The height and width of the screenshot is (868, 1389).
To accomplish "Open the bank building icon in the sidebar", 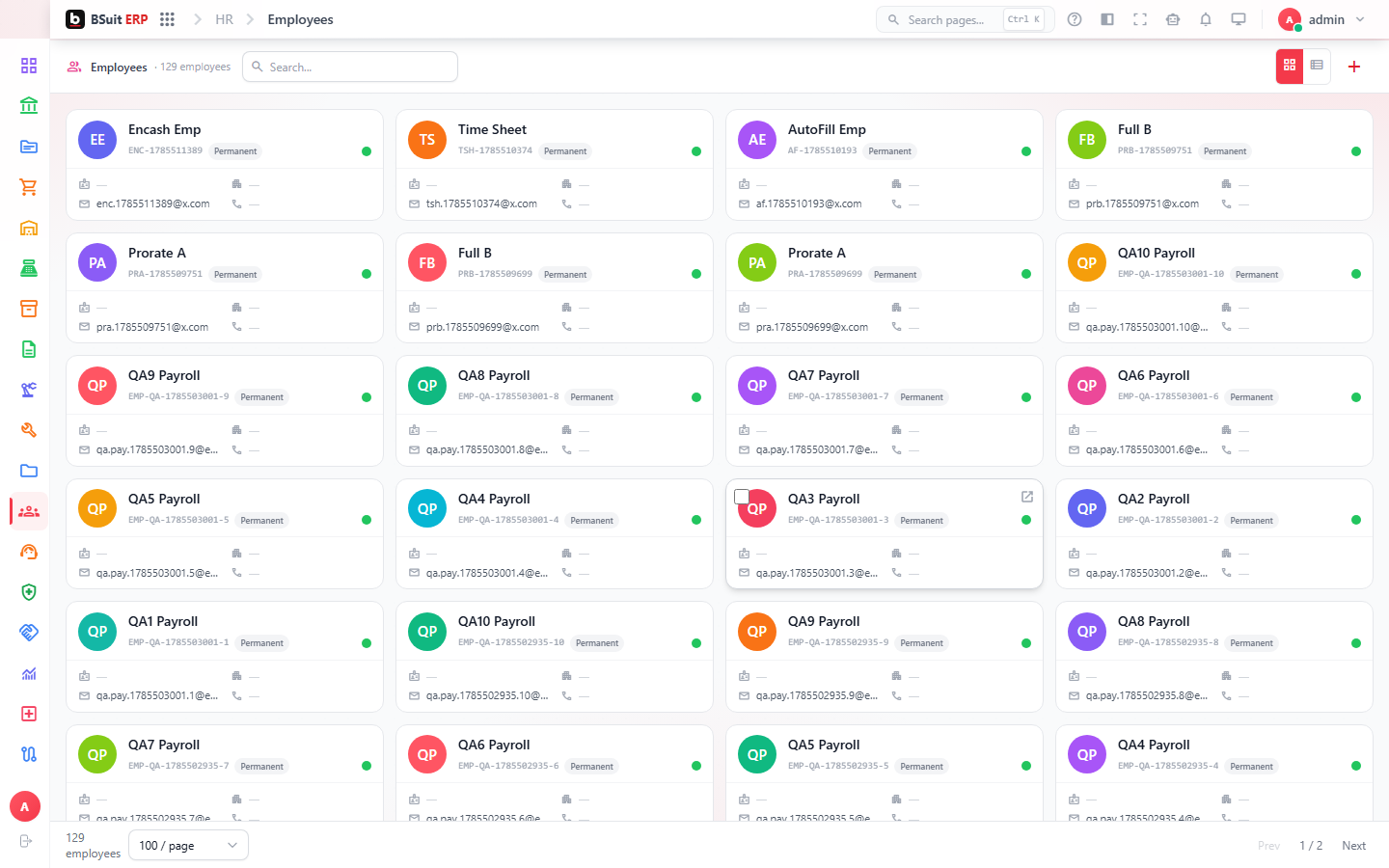I will click(x=29, y=106).
